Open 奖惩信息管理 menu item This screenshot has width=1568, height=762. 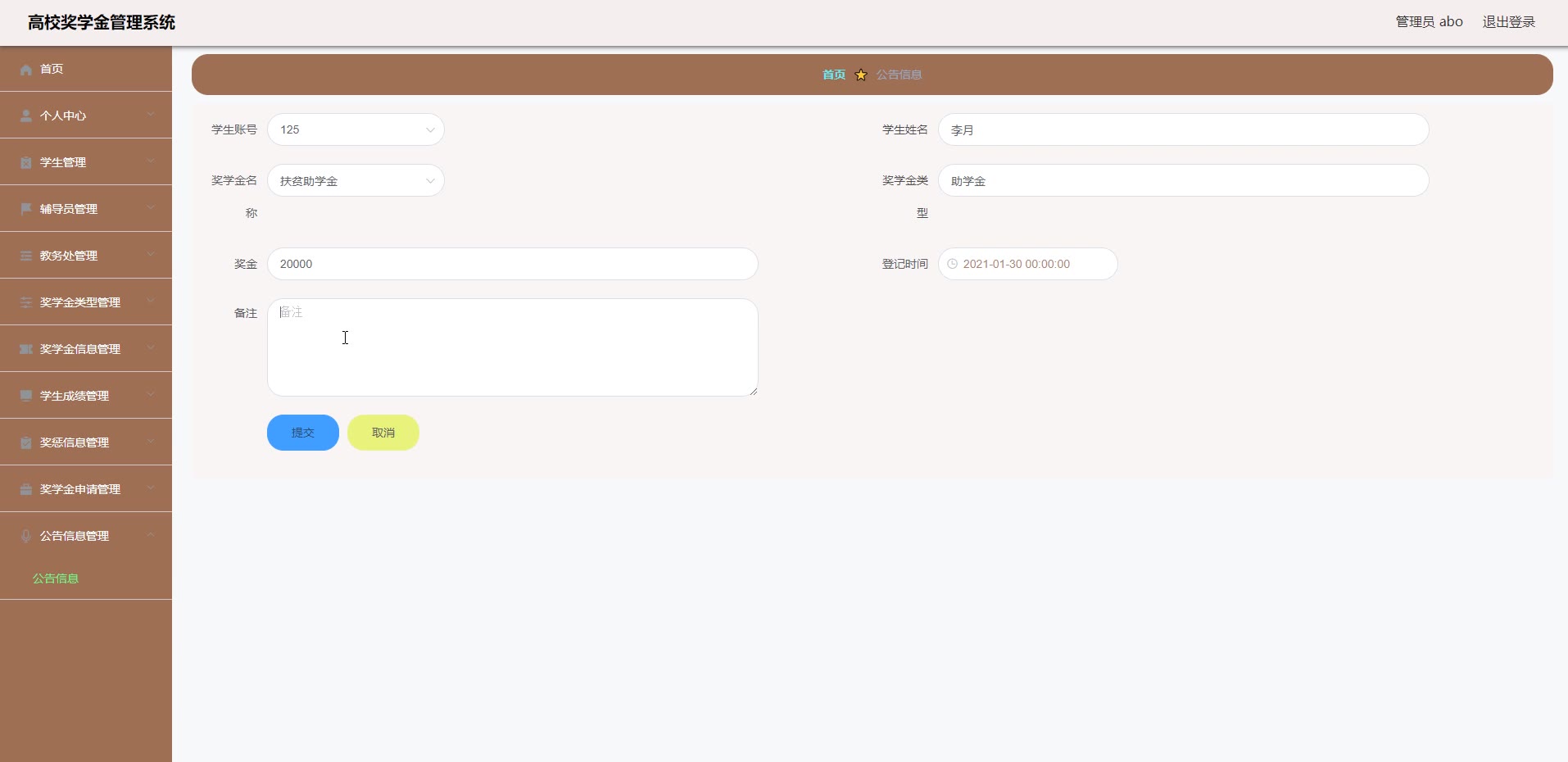[x=86, y=442]
